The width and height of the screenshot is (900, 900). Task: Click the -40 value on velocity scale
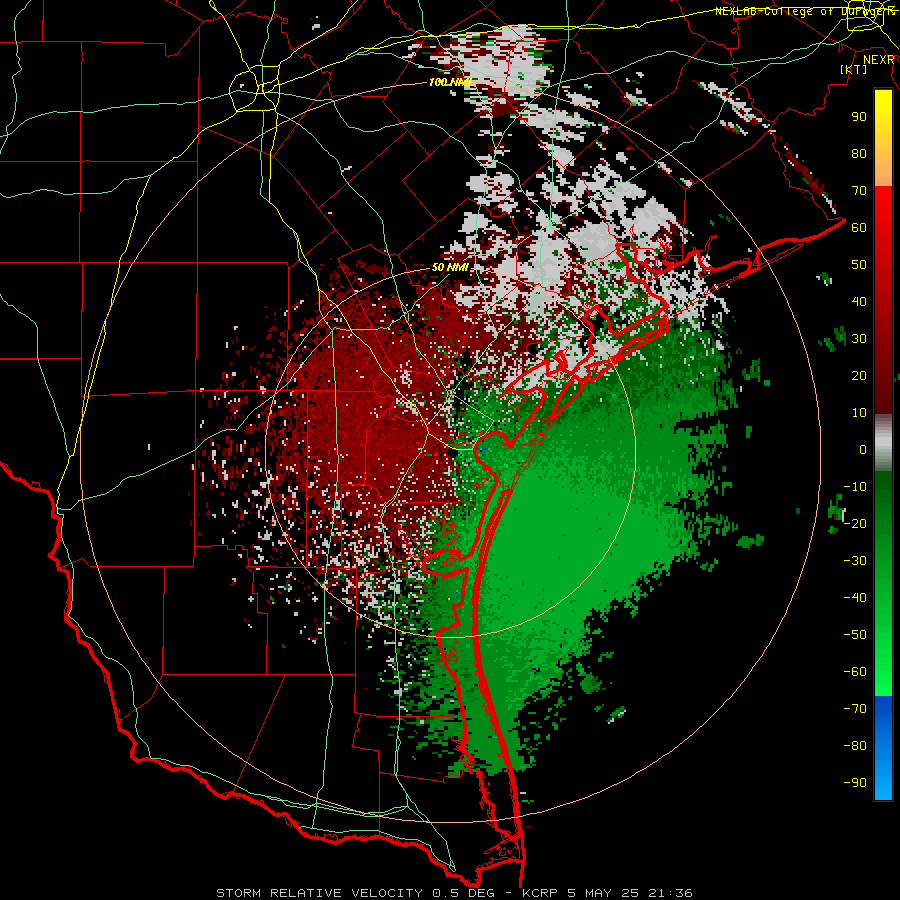[x=855, y=598]
